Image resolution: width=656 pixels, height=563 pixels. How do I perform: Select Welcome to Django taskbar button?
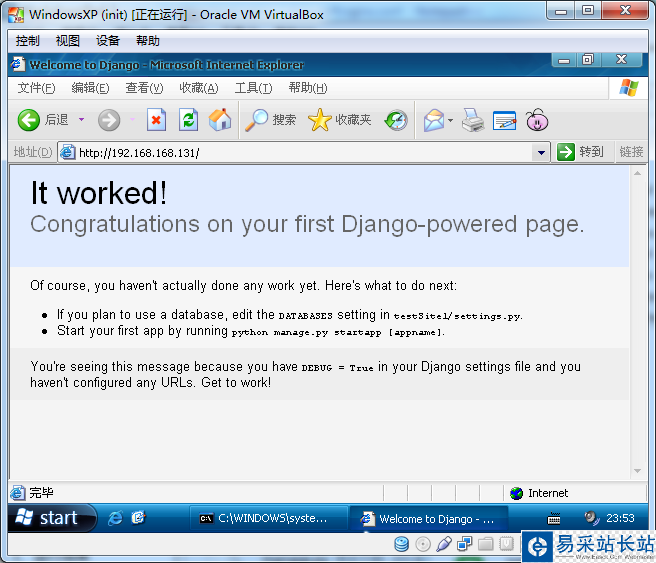coord(429,519)
